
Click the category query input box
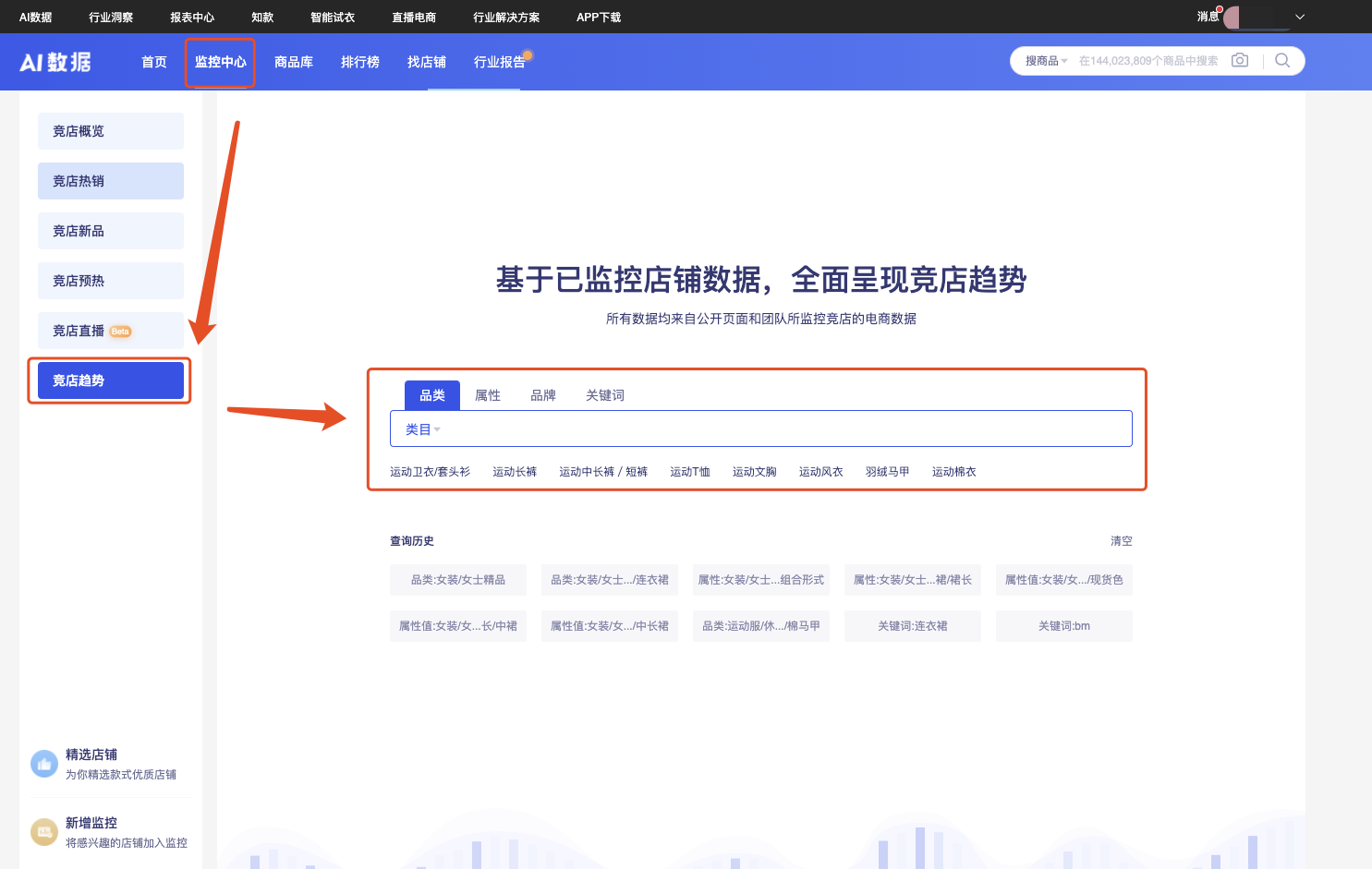tap(761, 428)
